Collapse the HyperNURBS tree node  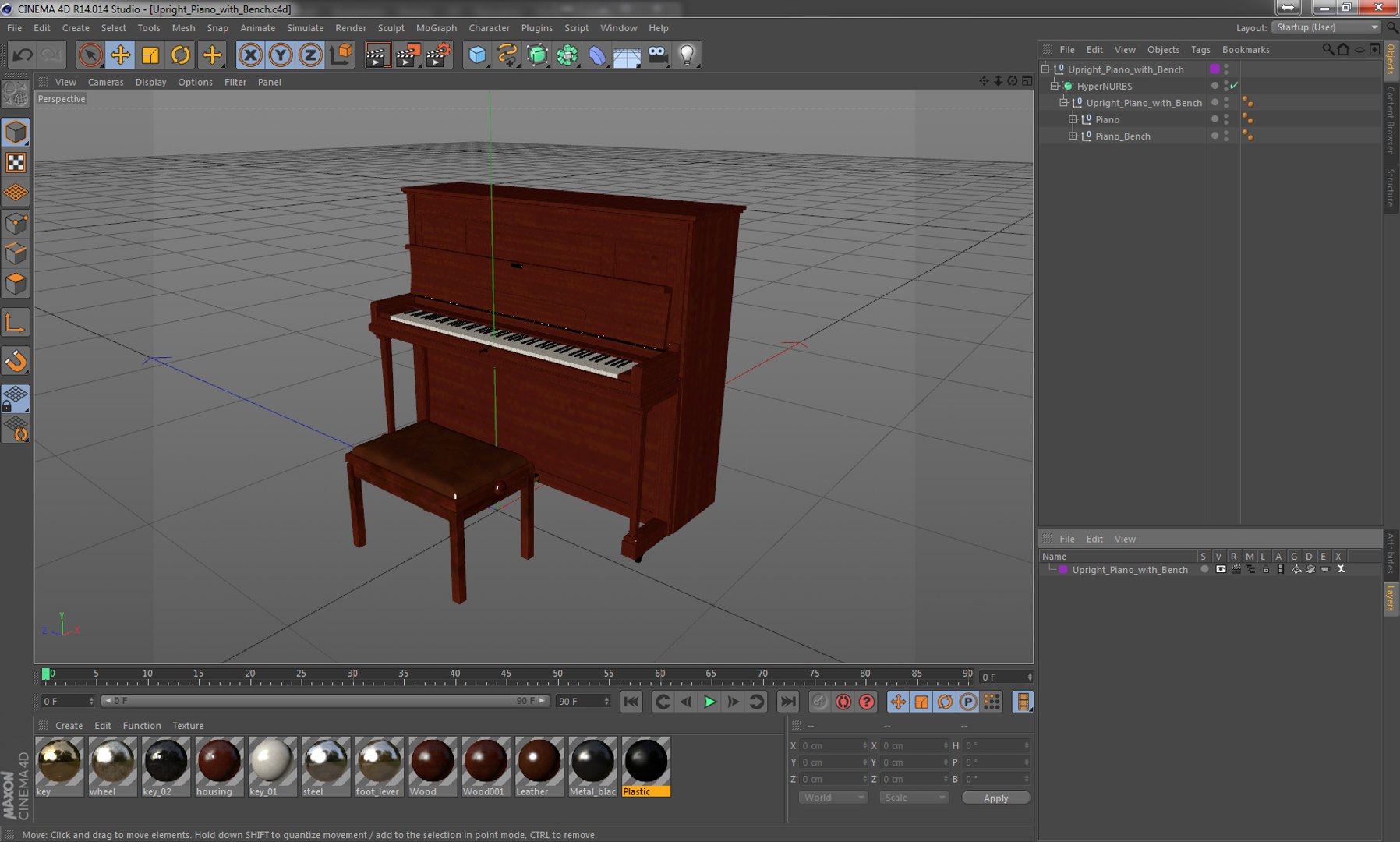(1054, 86)
